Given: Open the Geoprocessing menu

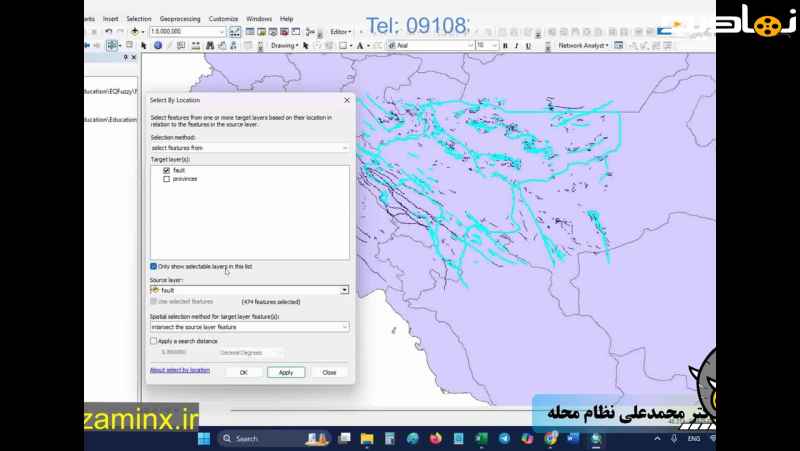Looking at the screenshot, I should click(x=180, y=19).
